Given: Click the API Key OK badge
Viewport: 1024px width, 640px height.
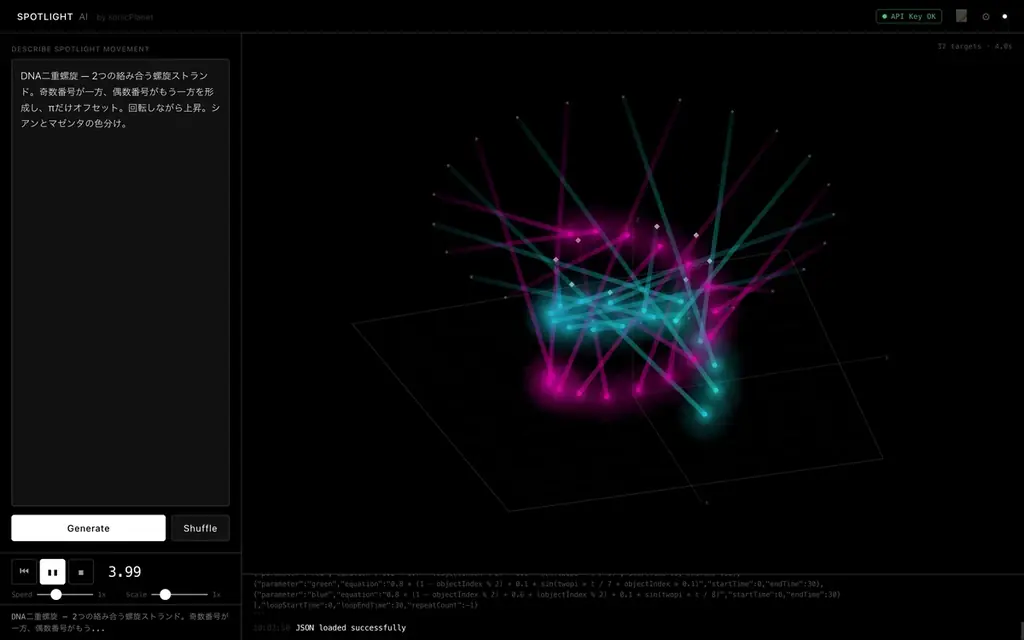Looking at the screenshot, I should pyautogui.click(x=908, y=16).
